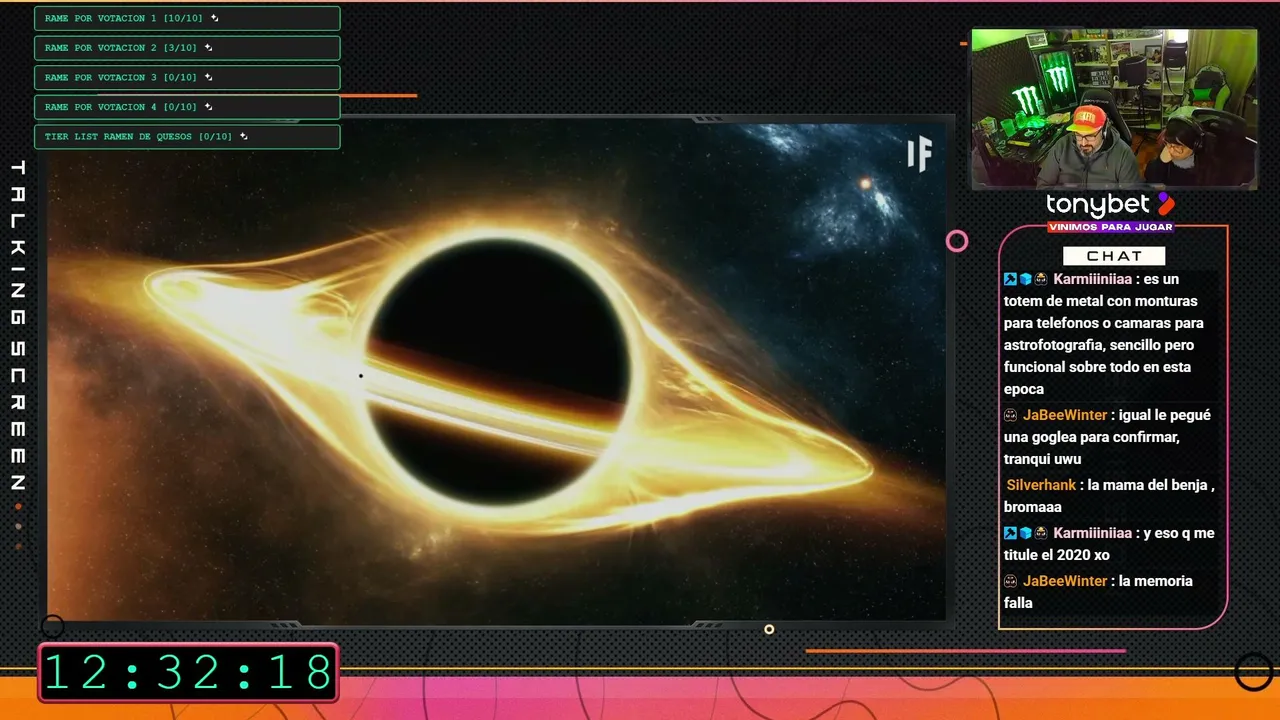1280x720 pixels.
Task: Click the sparkle icon beside RAME POR VOTACION 1
Action: pyautogui.click(x=215, y=18)
